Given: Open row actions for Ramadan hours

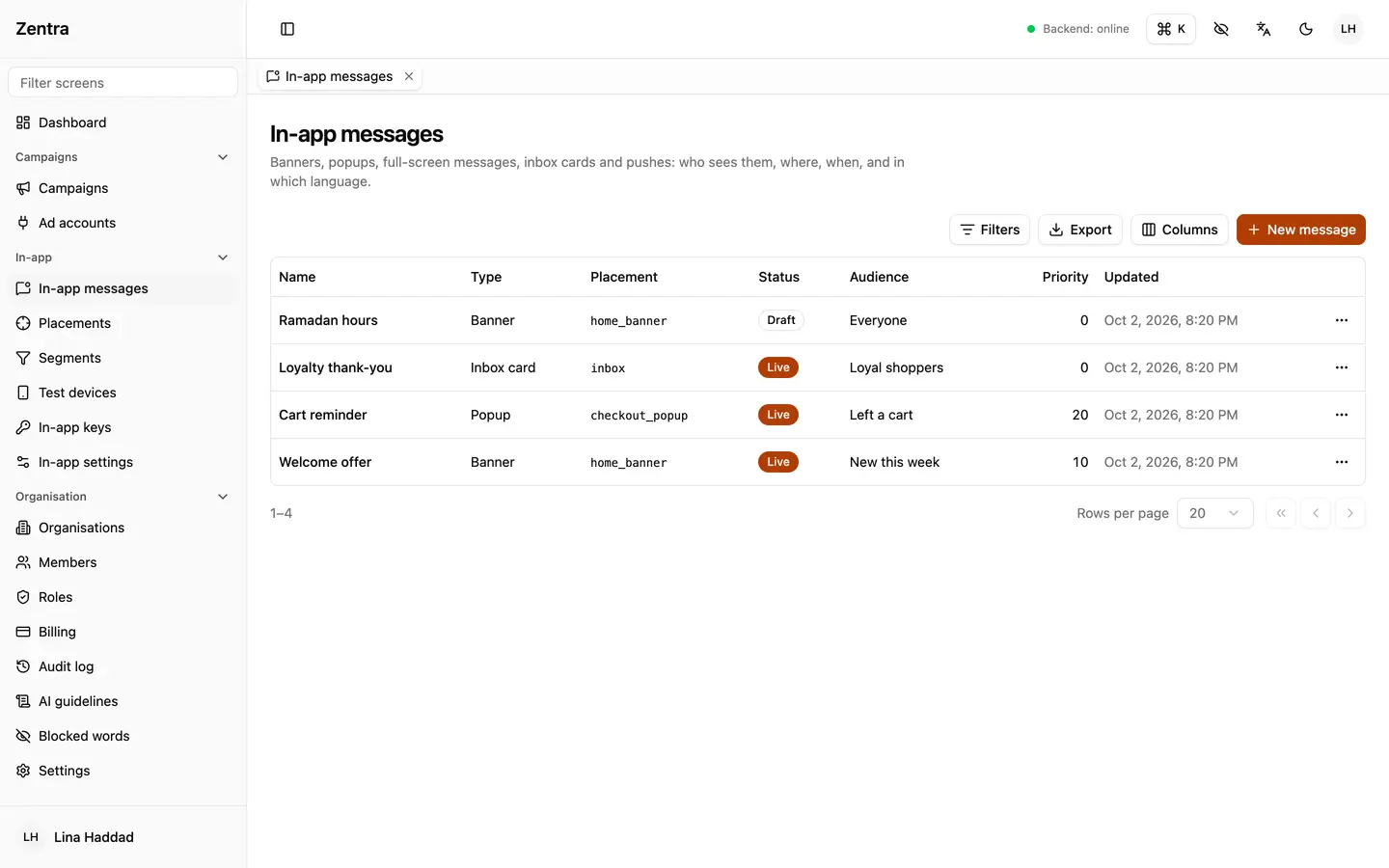Looking at the screenshot, I should tap(1342, 320).
